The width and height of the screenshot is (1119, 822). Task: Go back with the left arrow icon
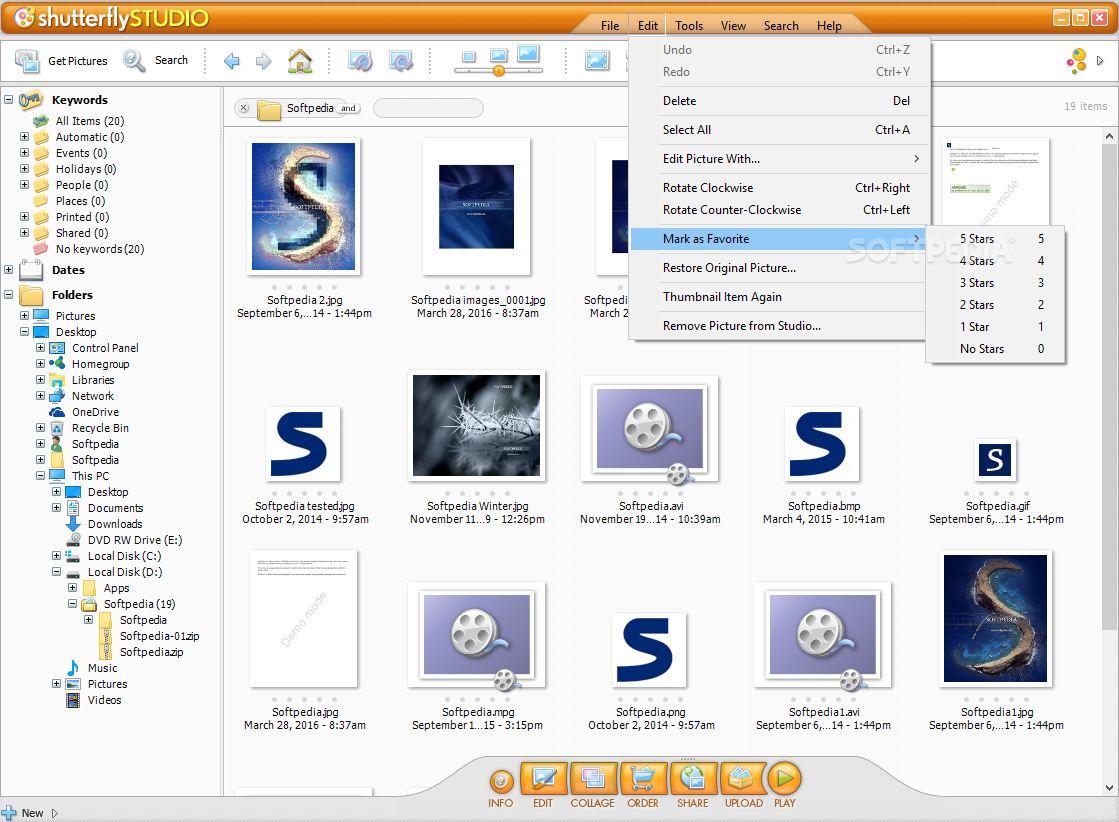click(231, 61)
